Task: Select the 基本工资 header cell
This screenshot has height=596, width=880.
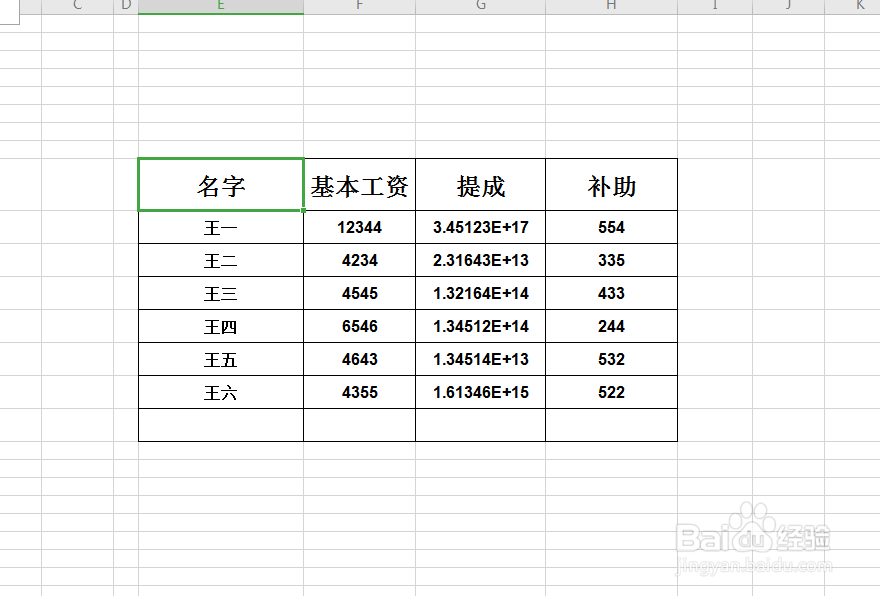Action: (x=359, y=184)
